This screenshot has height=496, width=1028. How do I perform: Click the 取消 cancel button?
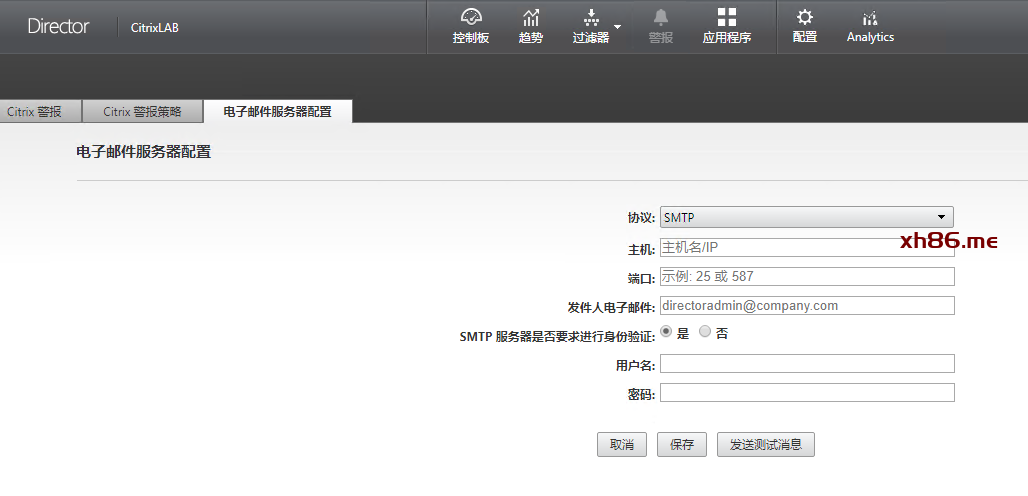click(x=621, y=445)
